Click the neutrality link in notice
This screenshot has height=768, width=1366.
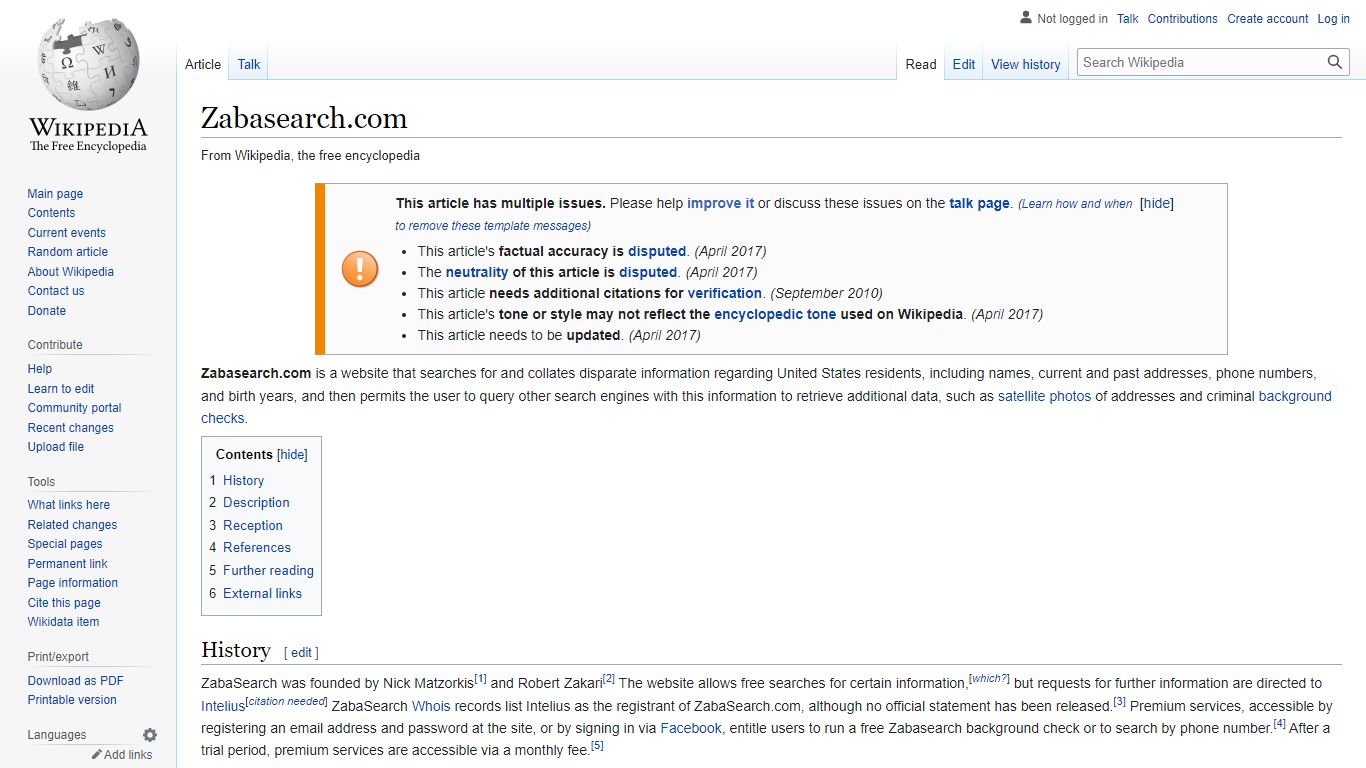pyautogui.click(x=477, y=272)
